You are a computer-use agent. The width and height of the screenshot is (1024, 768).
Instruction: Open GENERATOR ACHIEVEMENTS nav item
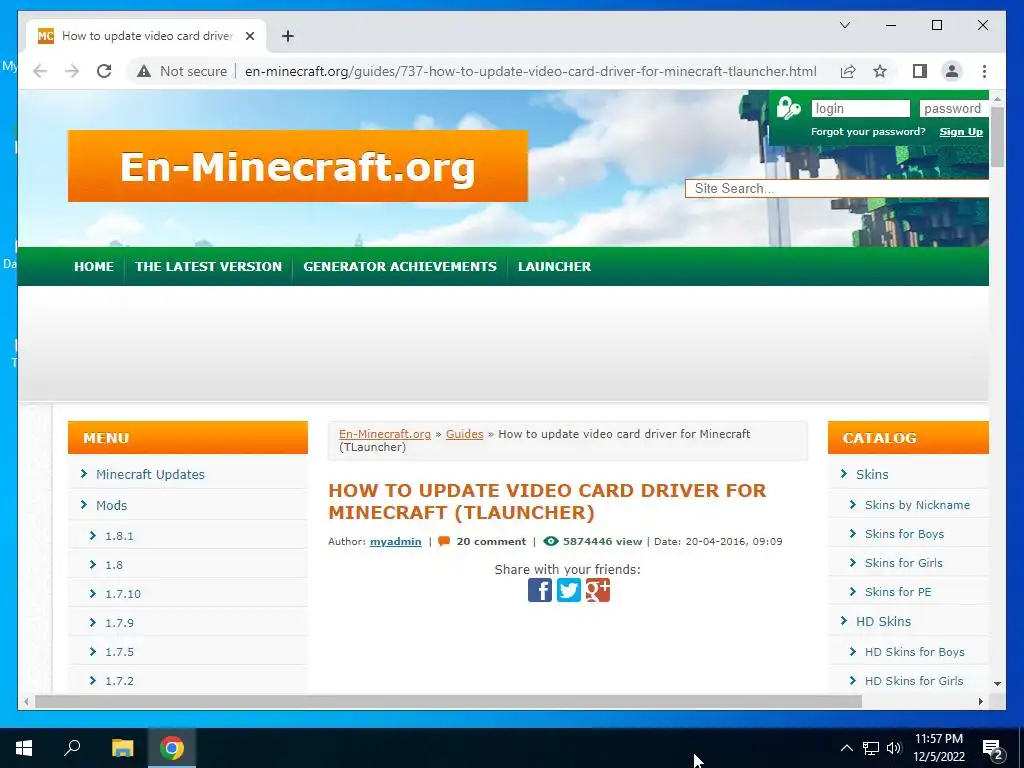pyautogui.click(x=400, y=266)
